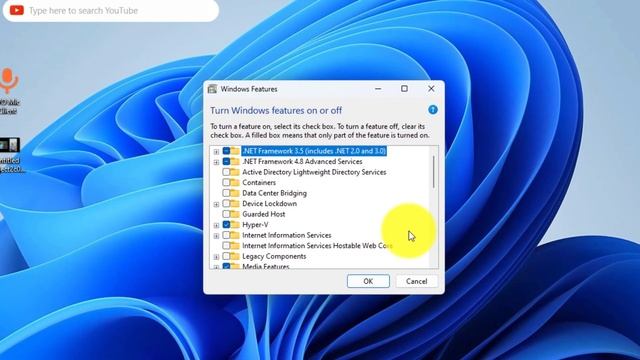Click the YouTube logo in search bar
The height and width of the screenshot is (360, 640).
(x=17, y=10)
